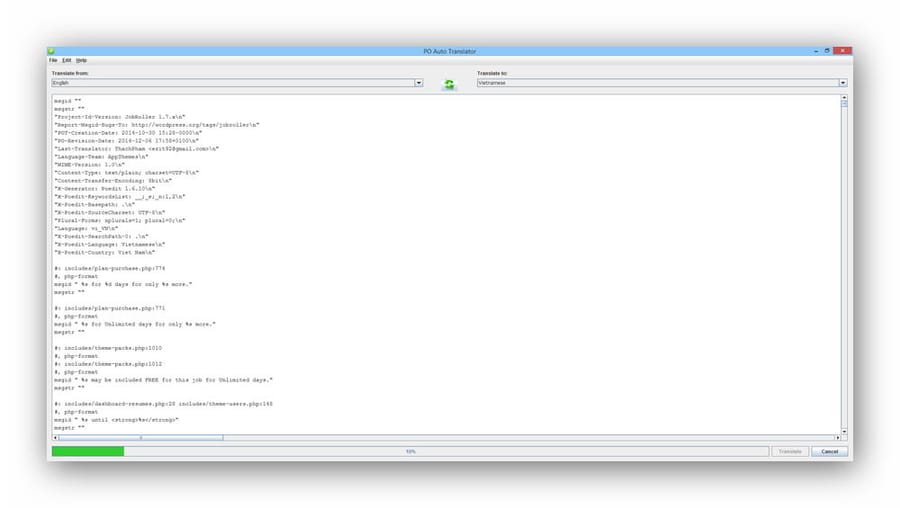Click the theme-packs.php:1012 reference line
This screenshot has height=508, width=900.
pos(108,364)
